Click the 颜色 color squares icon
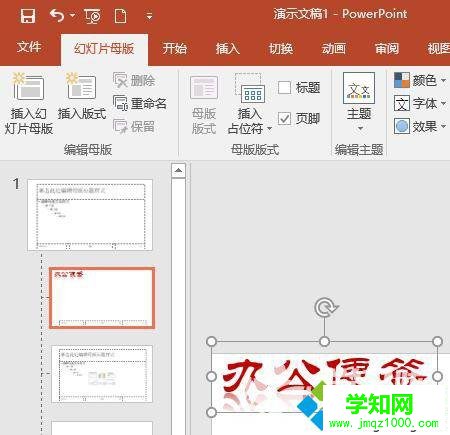 (402, 80)
